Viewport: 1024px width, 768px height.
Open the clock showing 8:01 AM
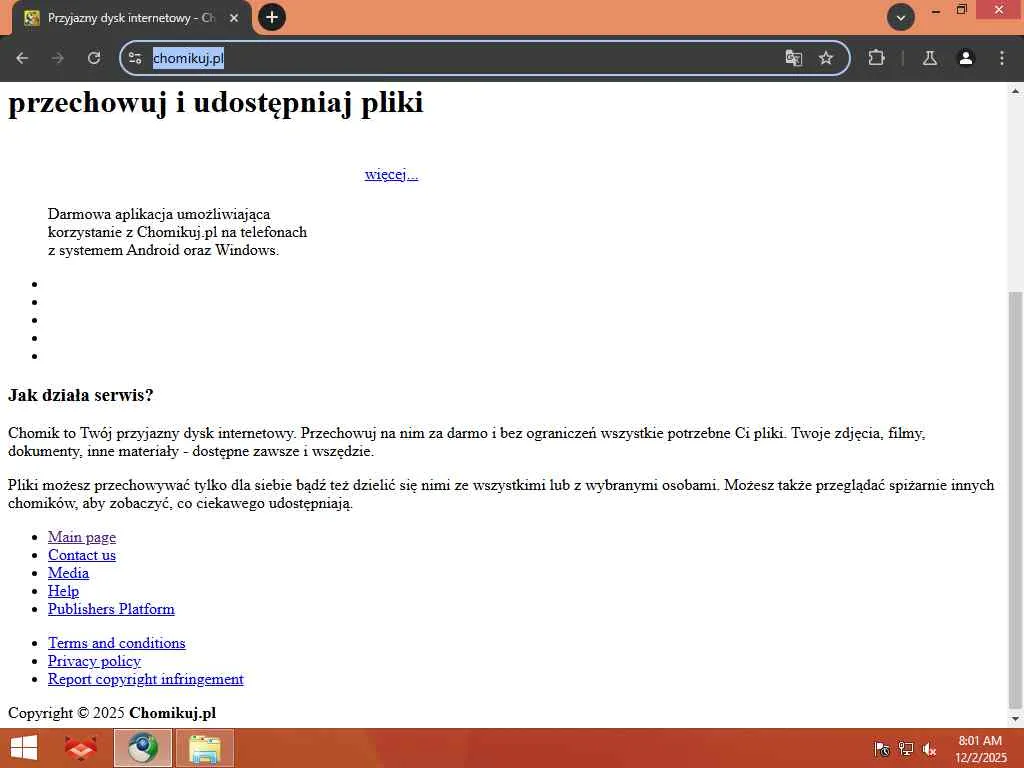980,748
